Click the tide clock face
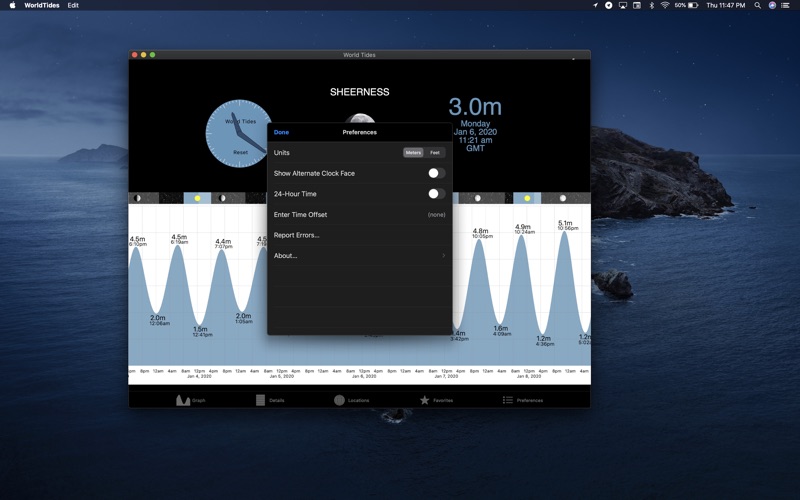Viewport: 800px width, 500px height. pos(239,133)
